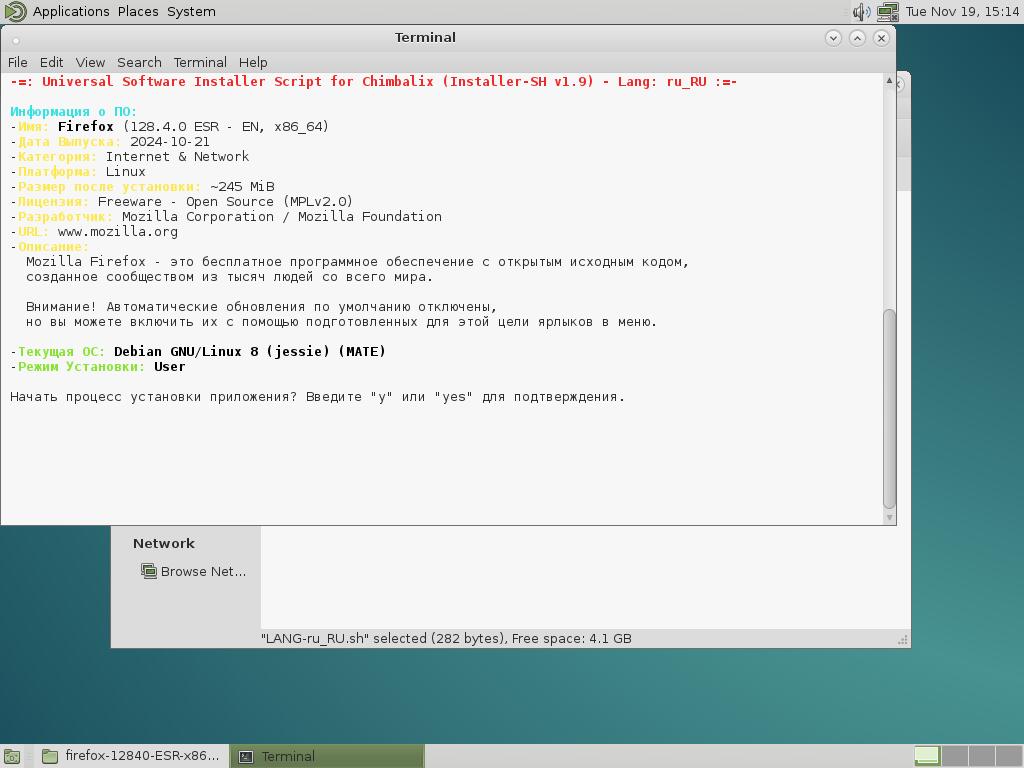
Task: Click the Freeware - Open Source license text
Action: click(x=225, y=202)
